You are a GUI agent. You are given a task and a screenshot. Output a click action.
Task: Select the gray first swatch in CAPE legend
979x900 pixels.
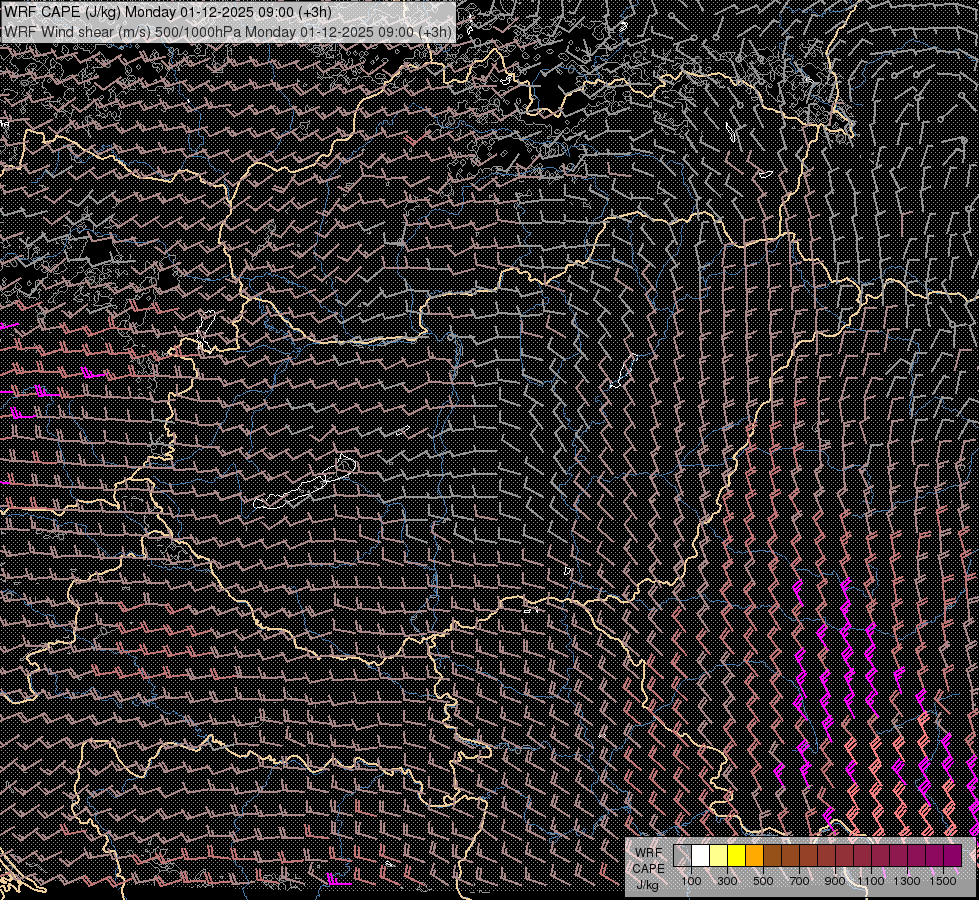click(x=682, y=856)
